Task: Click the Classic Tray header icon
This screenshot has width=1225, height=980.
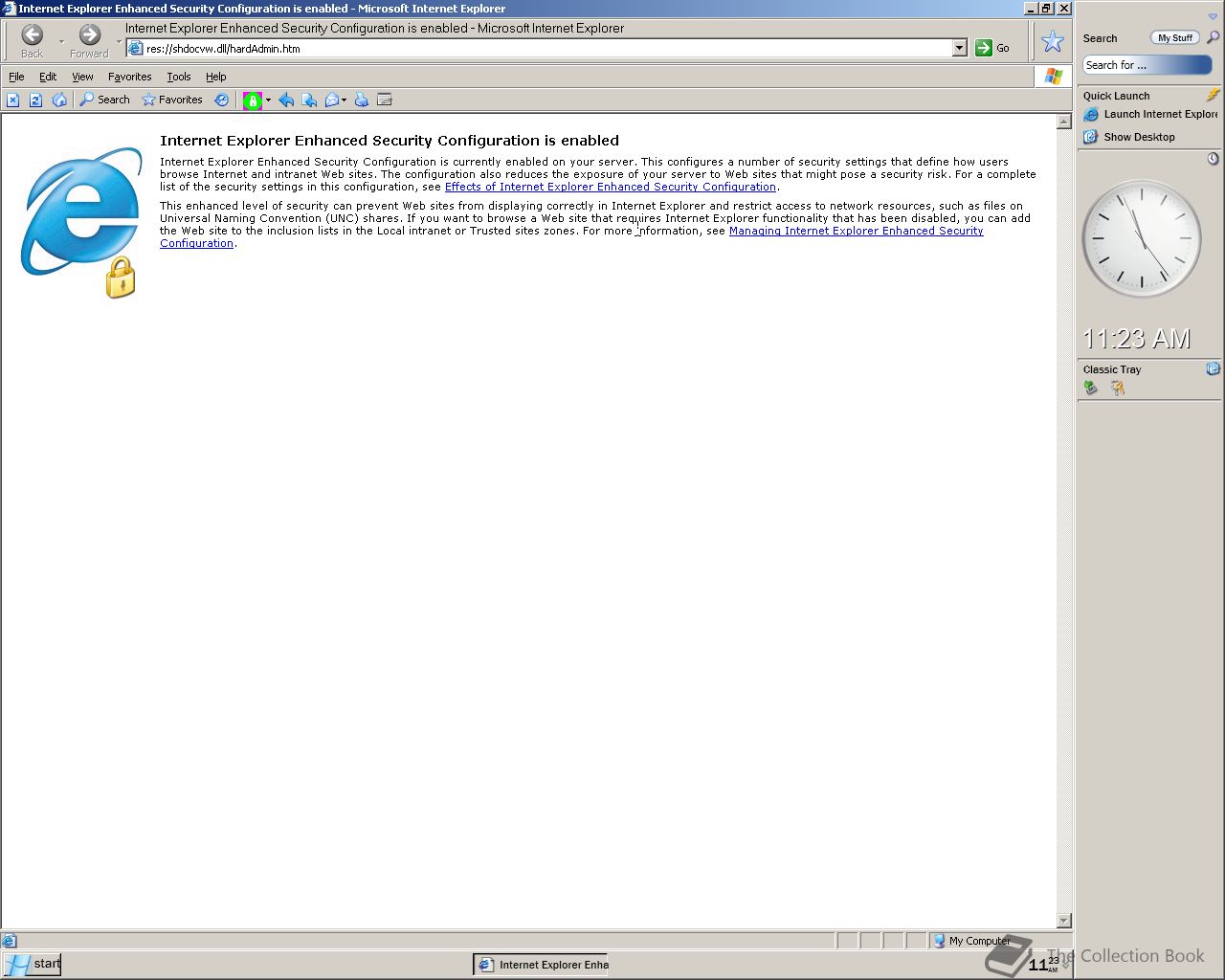Action: tap(1213, 368)
